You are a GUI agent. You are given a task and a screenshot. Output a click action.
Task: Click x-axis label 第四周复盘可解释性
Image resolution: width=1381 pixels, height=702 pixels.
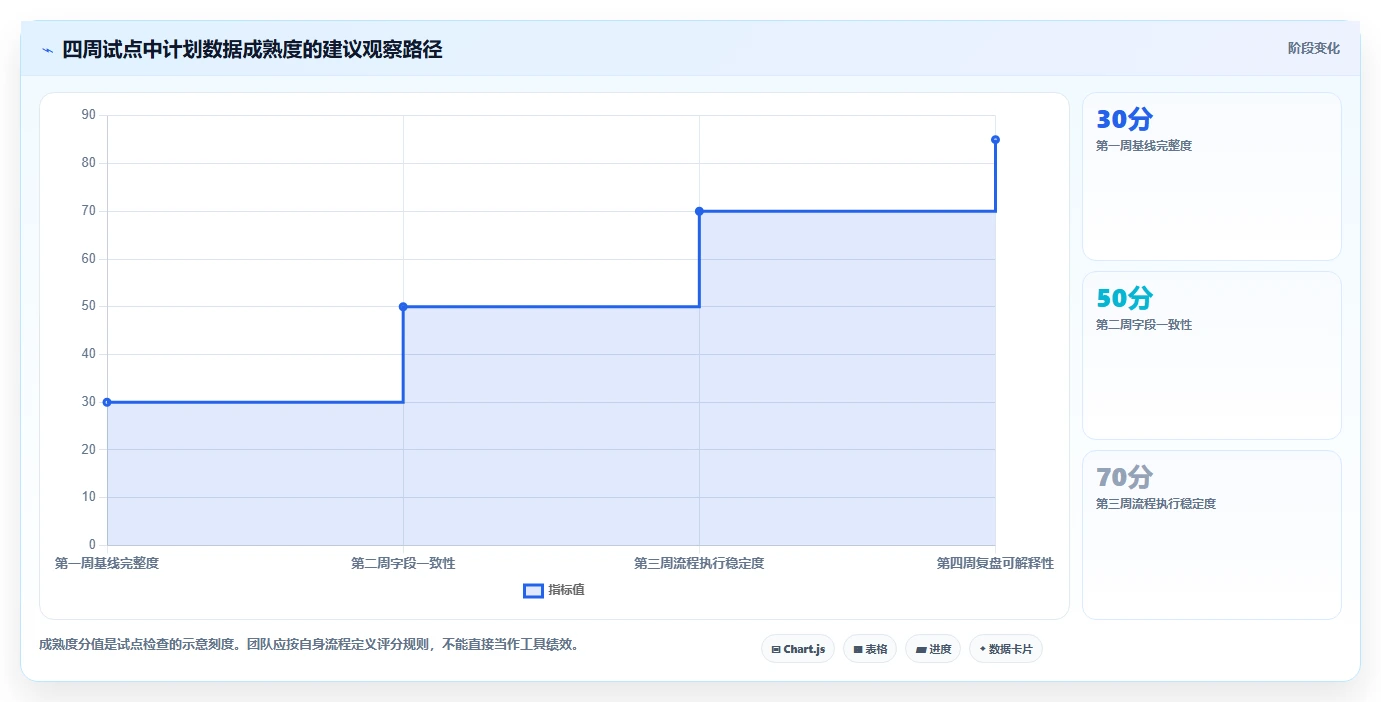pyautogui.click(x=995, y=563)
